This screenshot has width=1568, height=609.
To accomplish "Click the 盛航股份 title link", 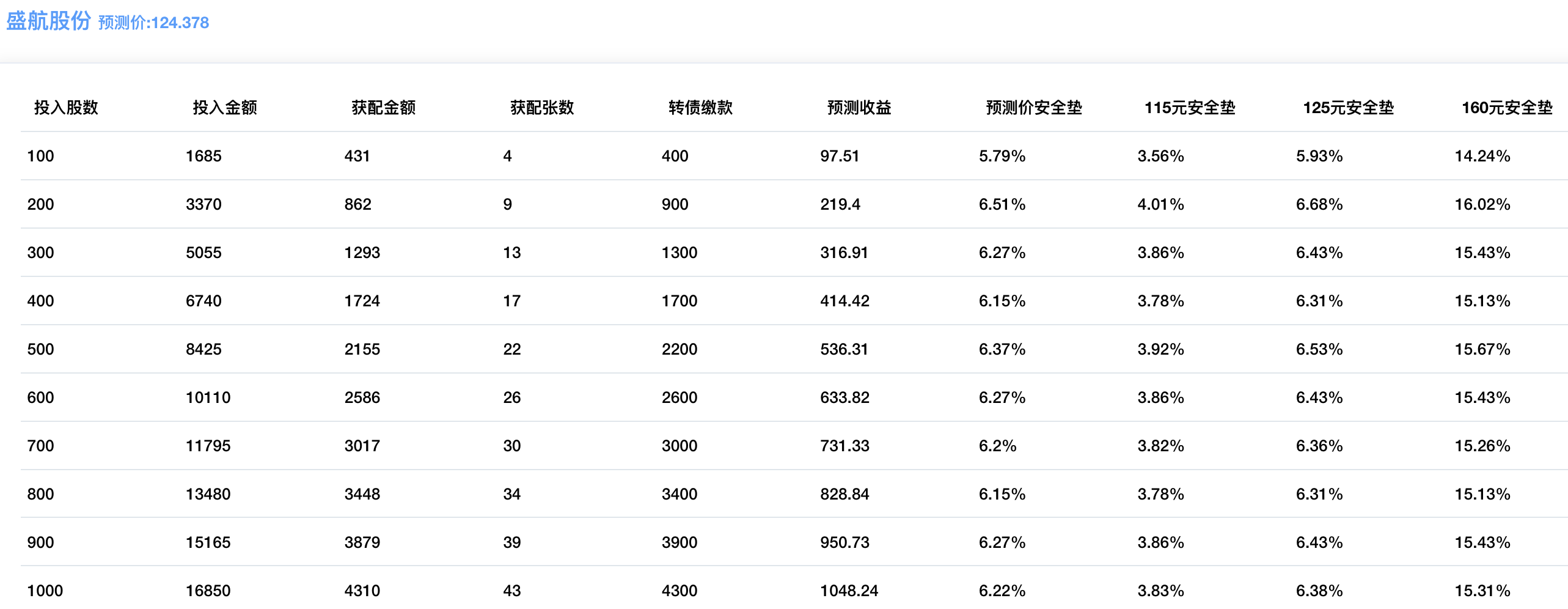I will click(48, 21).
